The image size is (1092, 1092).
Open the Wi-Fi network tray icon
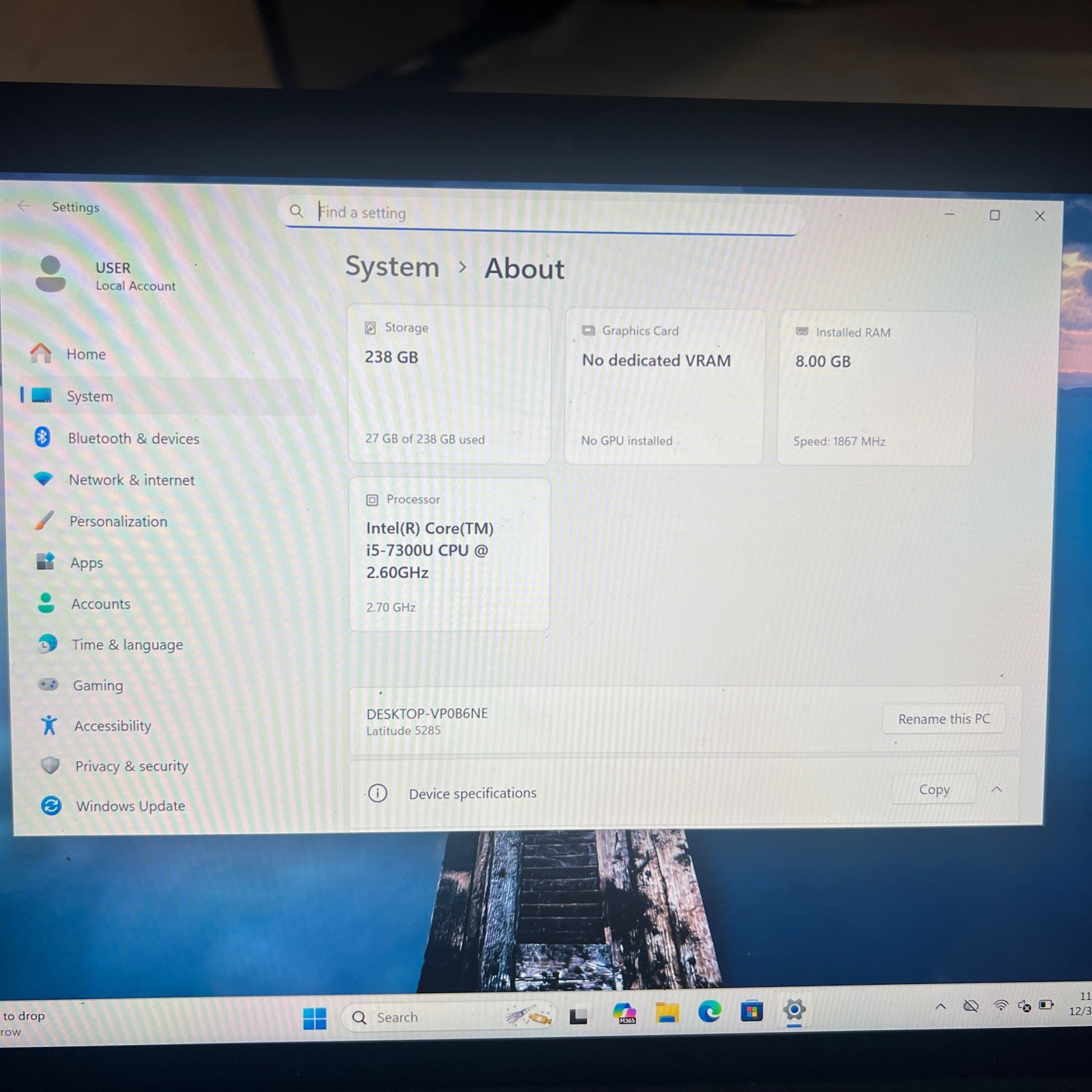coord(1001,1005)
